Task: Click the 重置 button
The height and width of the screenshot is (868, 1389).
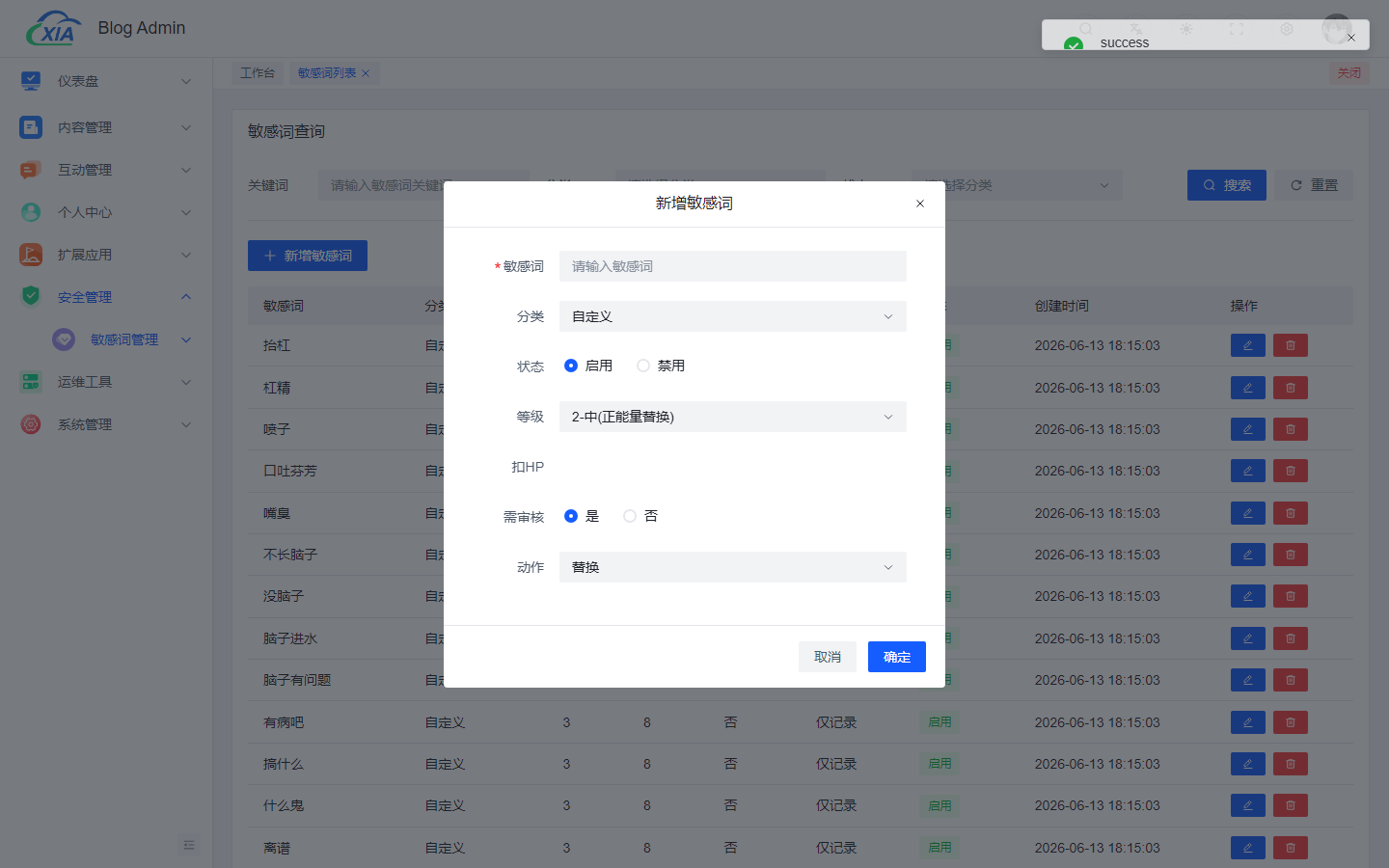Action: pyautogui.click(x=1315, y=185)
